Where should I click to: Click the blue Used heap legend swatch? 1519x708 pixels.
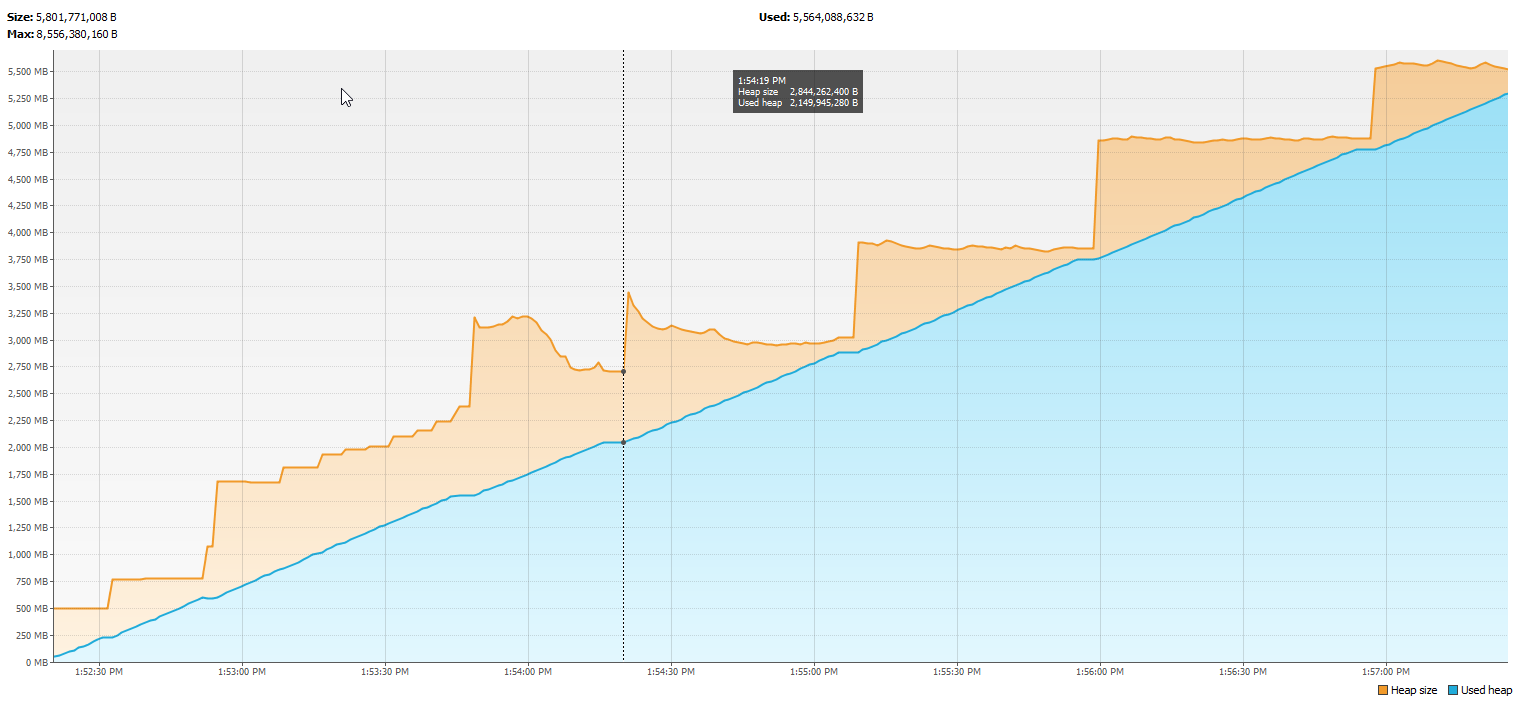(x=1453, y=691)
